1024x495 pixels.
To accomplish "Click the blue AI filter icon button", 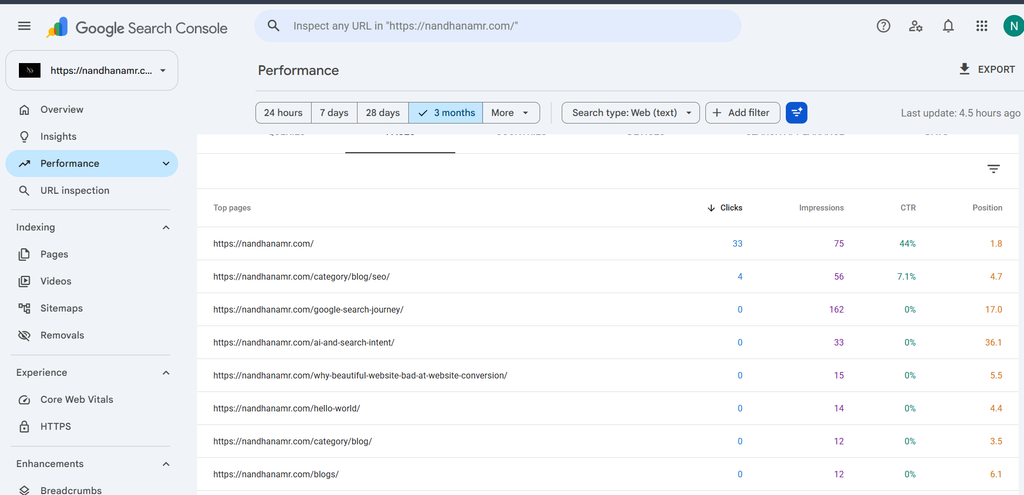I will [797, 113].
